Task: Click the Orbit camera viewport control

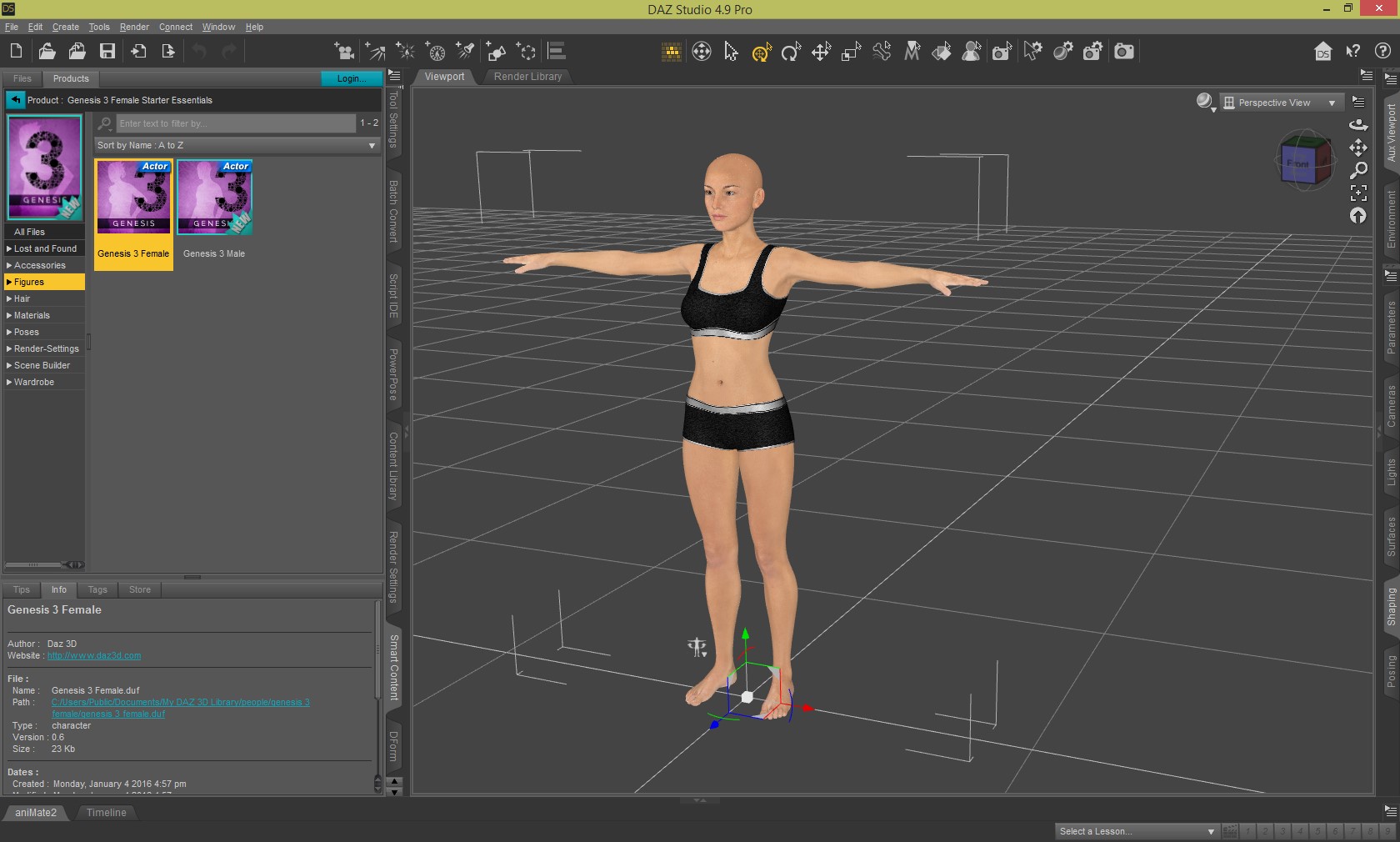Action: [1358, 125]
